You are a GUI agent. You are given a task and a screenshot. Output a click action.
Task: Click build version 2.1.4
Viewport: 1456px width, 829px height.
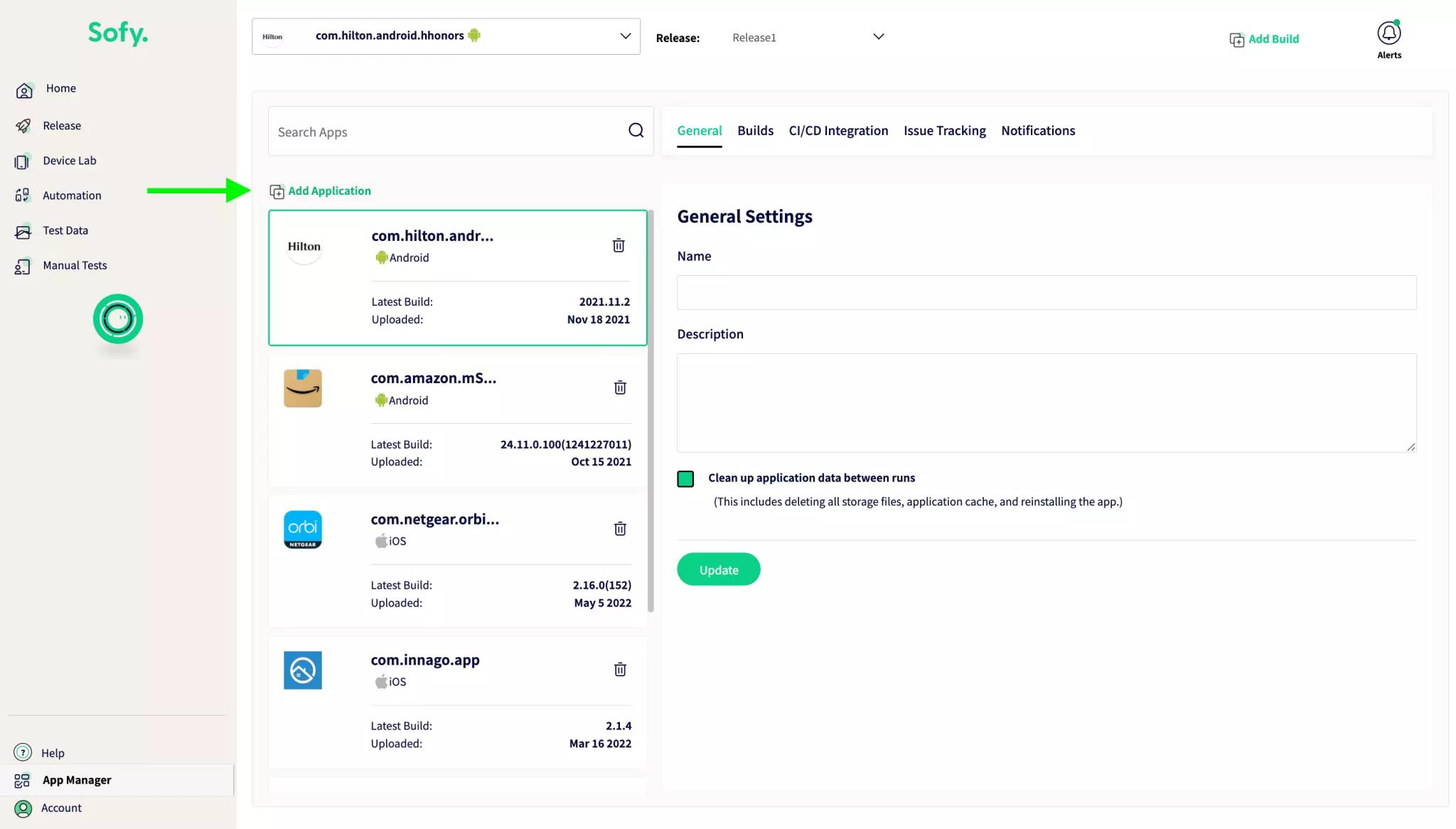pyautogui.click(x=619, y=726)
